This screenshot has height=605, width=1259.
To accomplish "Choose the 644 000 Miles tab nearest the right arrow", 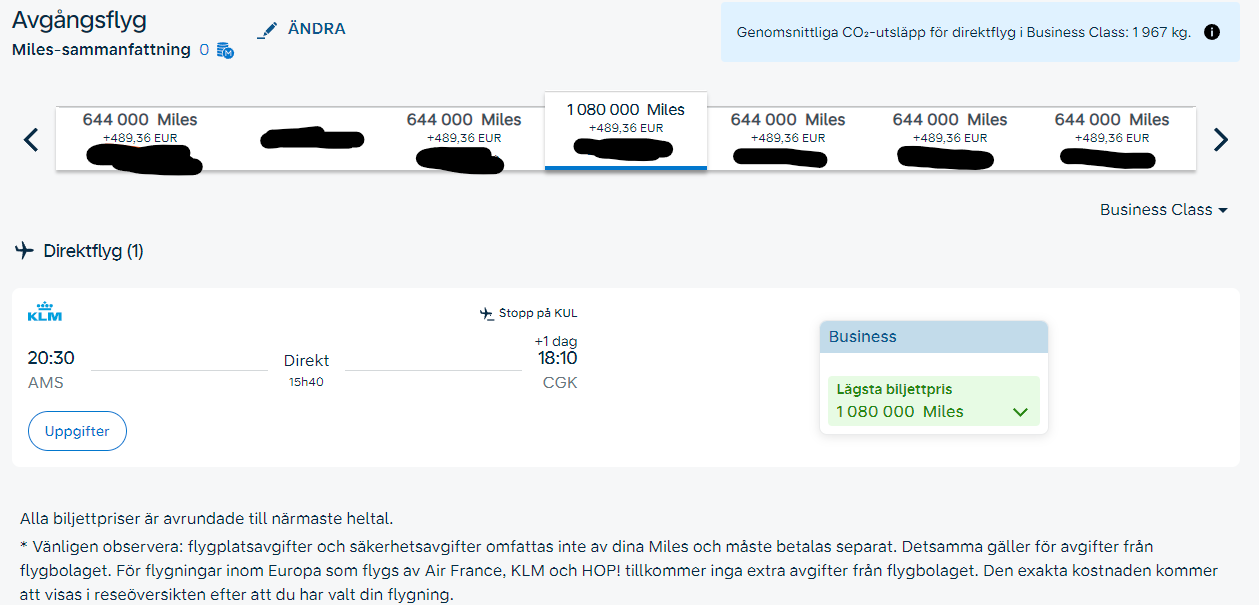I will 1112,138.
